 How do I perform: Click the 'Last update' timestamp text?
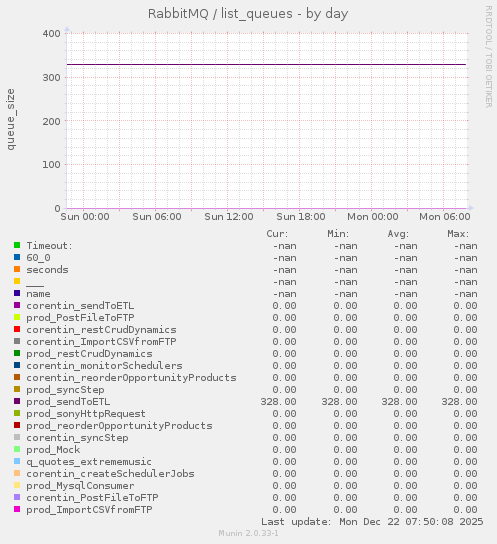pos(372,521)
